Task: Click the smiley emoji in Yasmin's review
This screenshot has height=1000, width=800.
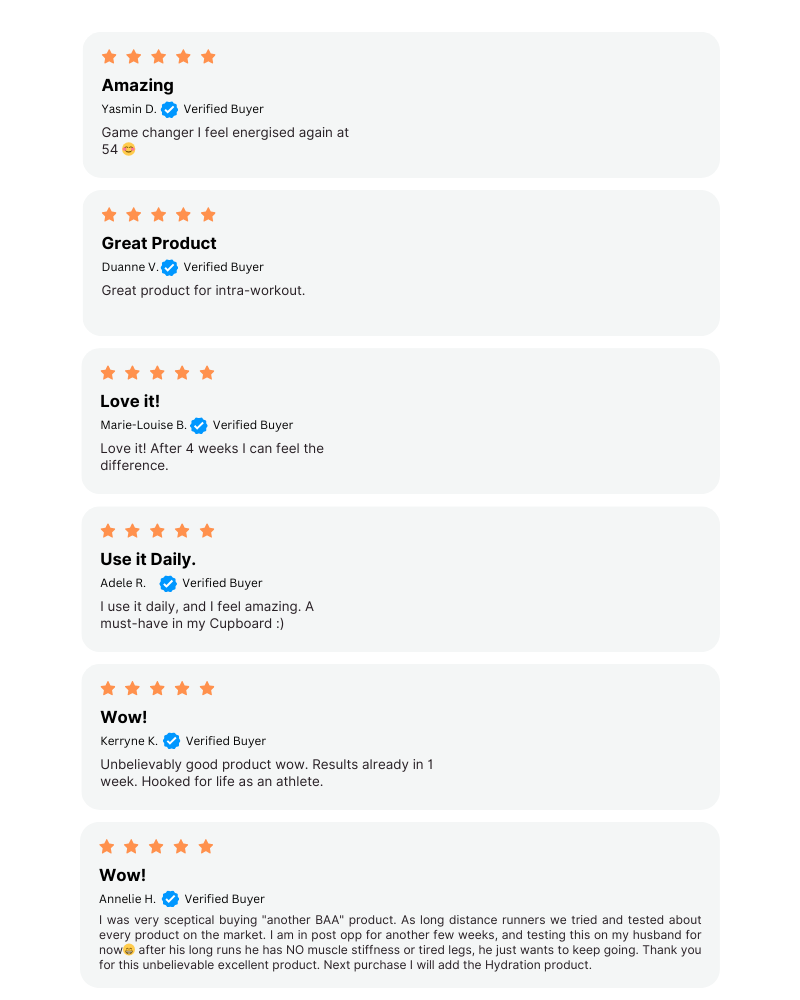Action: point(128,149)
